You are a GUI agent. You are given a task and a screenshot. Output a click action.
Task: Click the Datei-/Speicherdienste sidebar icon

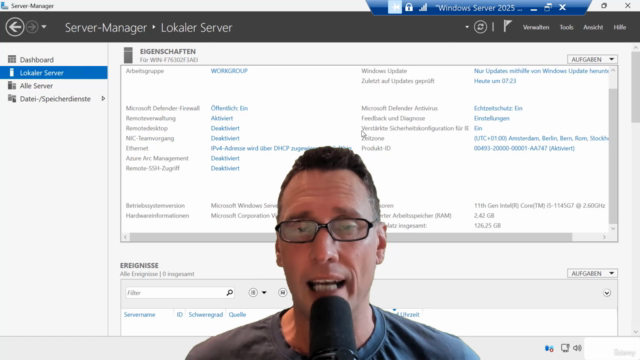[x=12, y=99]
